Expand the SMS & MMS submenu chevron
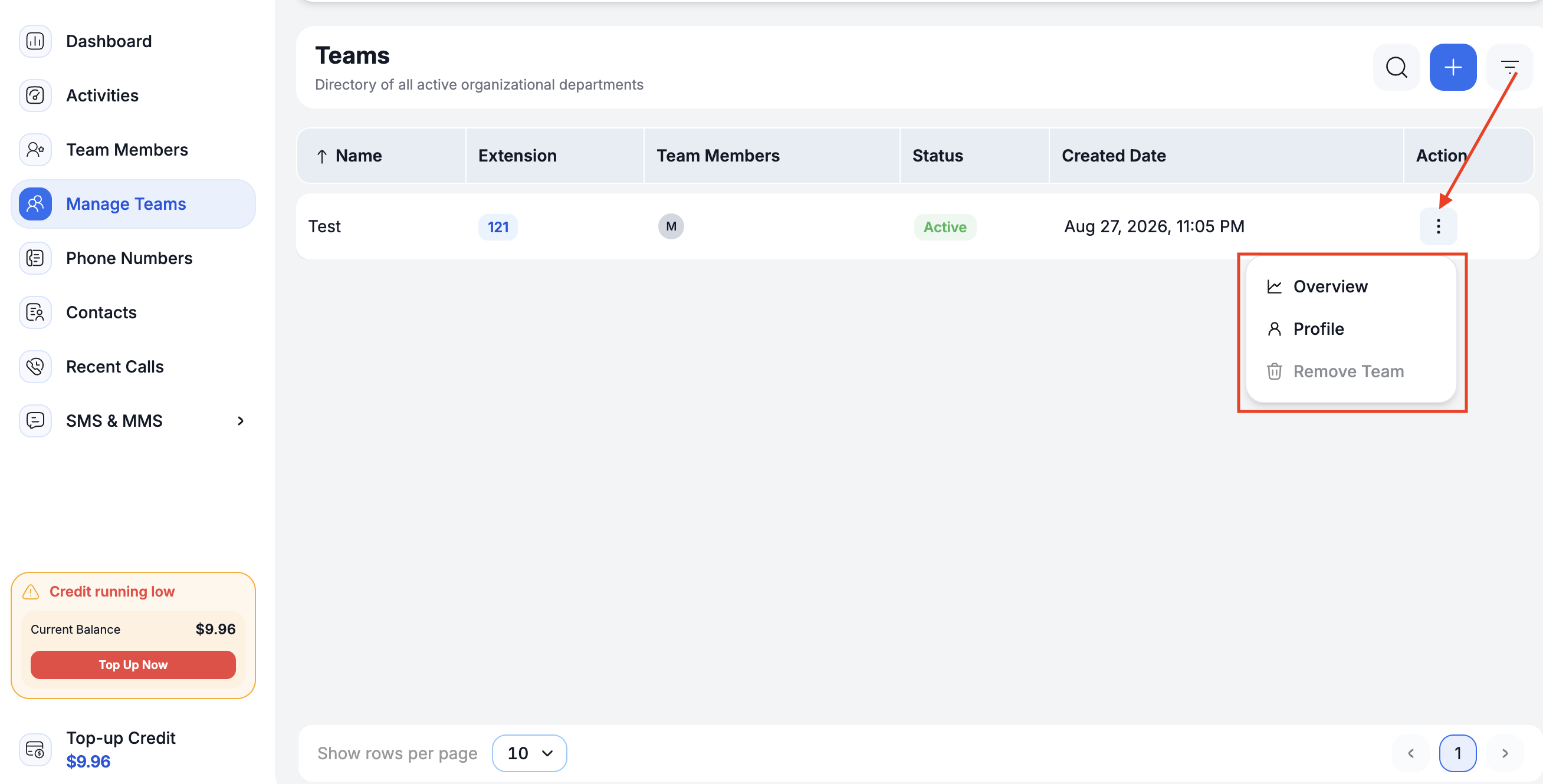The width and height of the screenshot is (1543, 784). pos(241,421)
